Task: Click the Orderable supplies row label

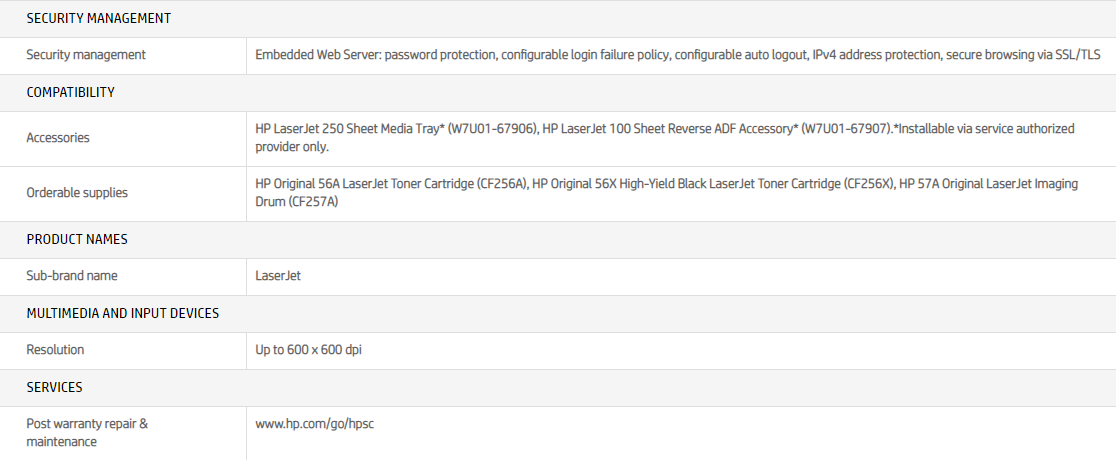Action: (77, 193)
